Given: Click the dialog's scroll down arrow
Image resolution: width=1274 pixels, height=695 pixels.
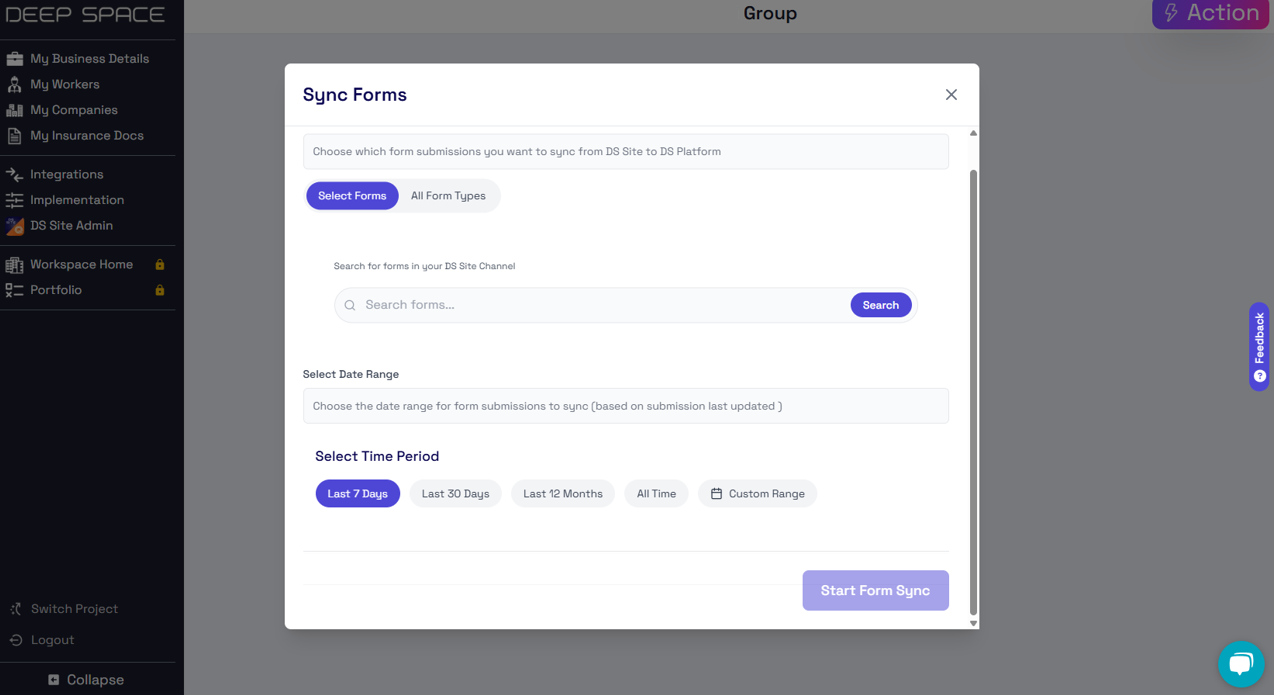Looking at the screenshot, I should 973,623.
